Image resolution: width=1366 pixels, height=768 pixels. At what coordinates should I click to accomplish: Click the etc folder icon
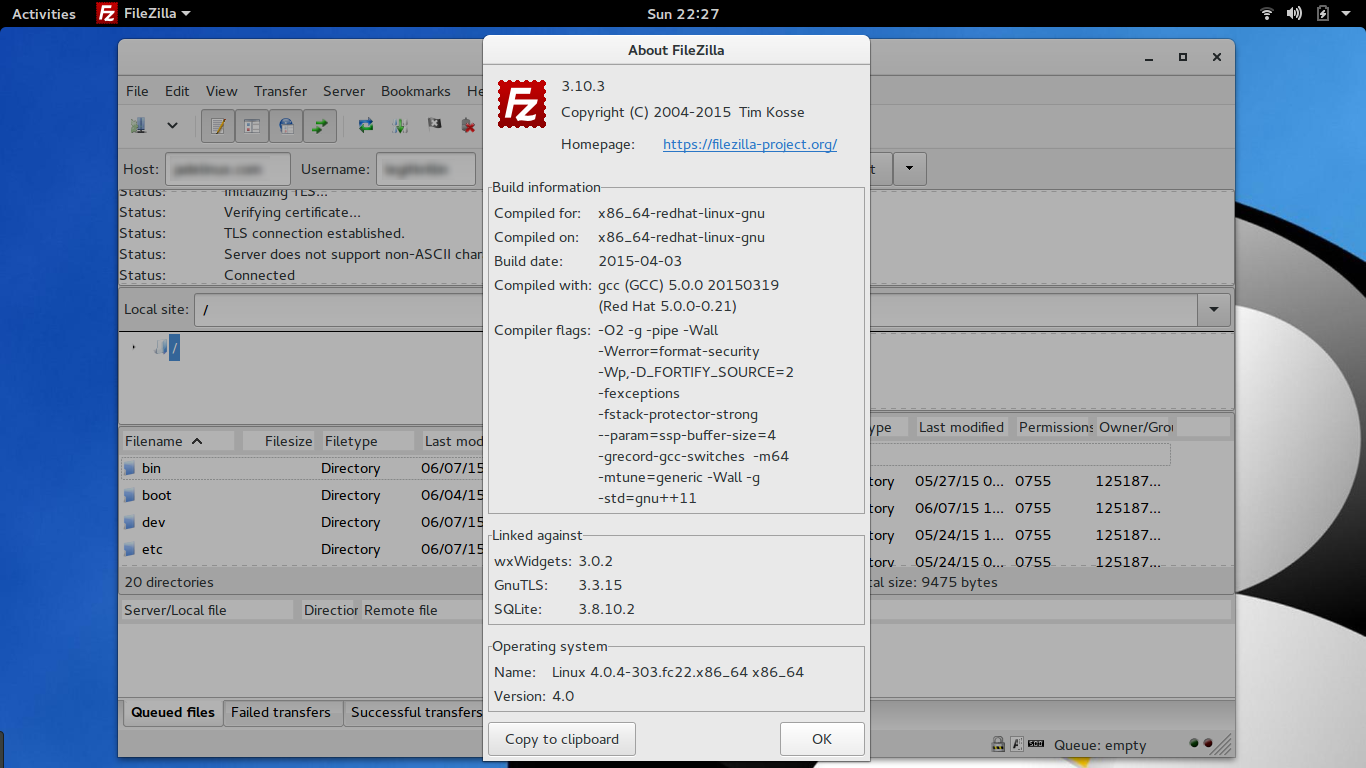point(130,549)
